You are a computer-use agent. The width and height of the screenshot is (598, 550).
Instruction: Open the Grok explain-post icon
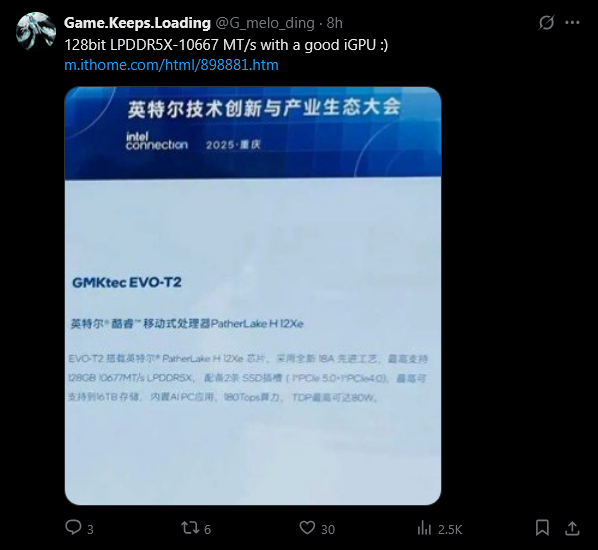tap(546, 23)
